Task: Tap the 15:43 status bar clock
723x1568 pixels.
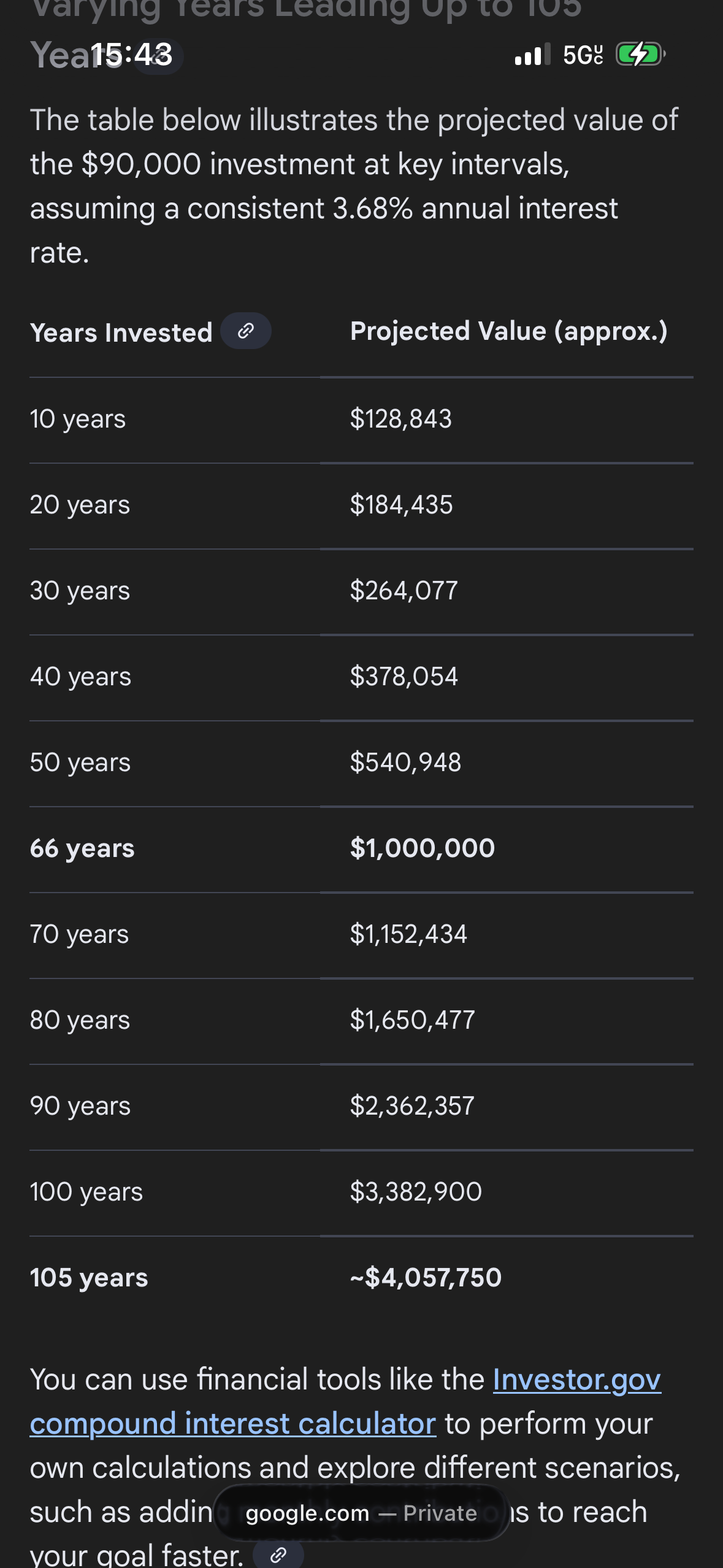Action: [x=131, y=55]
